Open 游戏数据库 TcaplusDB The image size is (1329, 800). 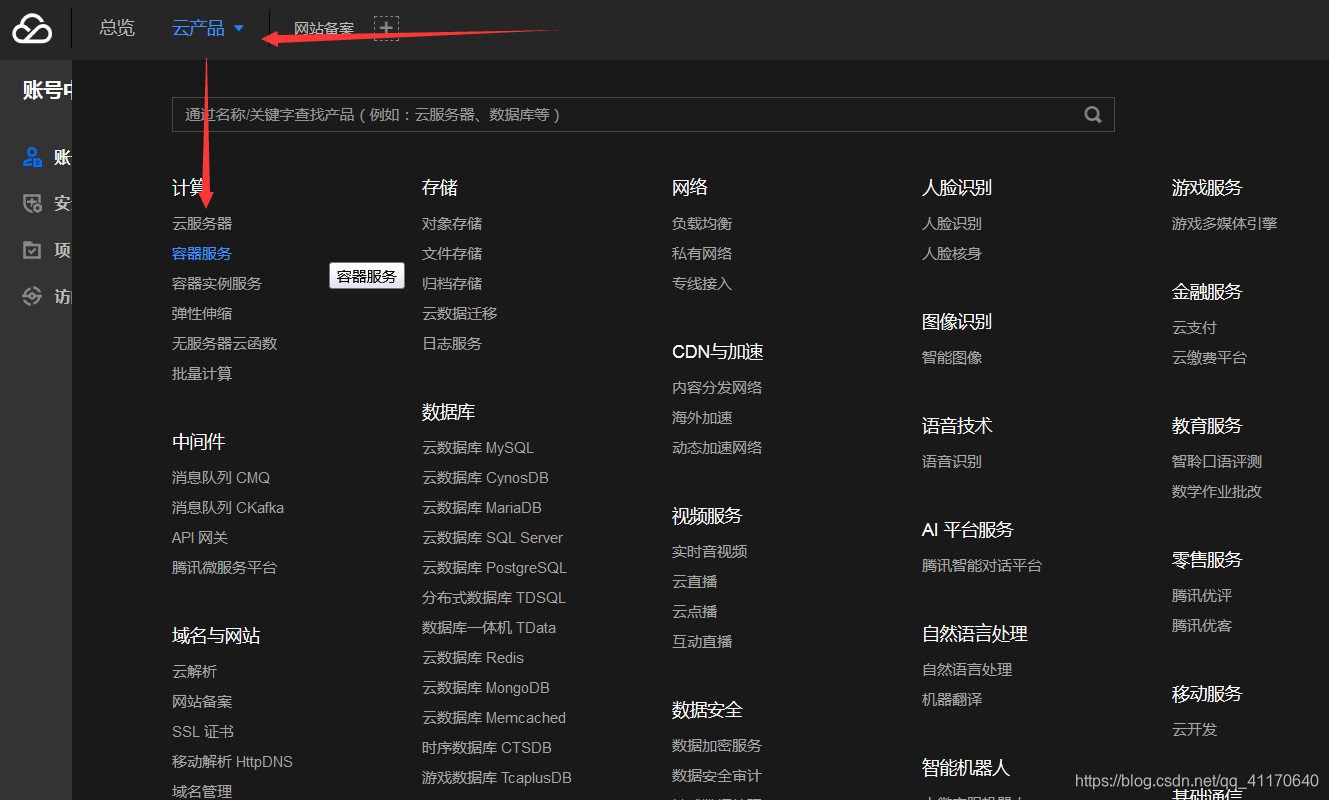tap(497, 778)
